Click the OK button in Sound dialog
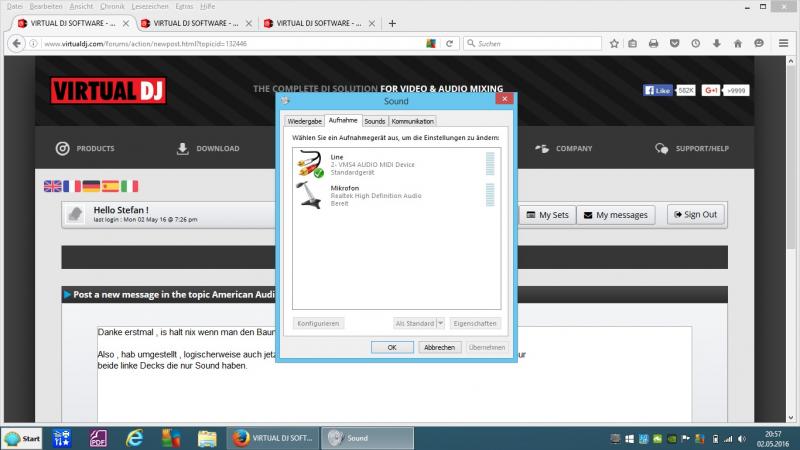The height and width of the screenshot is (450, 800). [x=392, y=347]
